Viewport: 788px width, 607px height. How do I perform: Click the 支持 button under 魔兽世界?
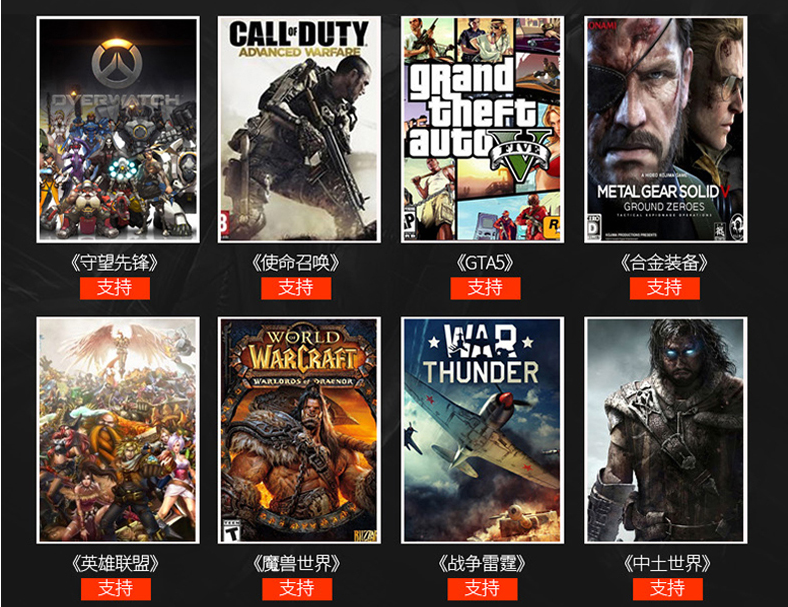(297, 589)
